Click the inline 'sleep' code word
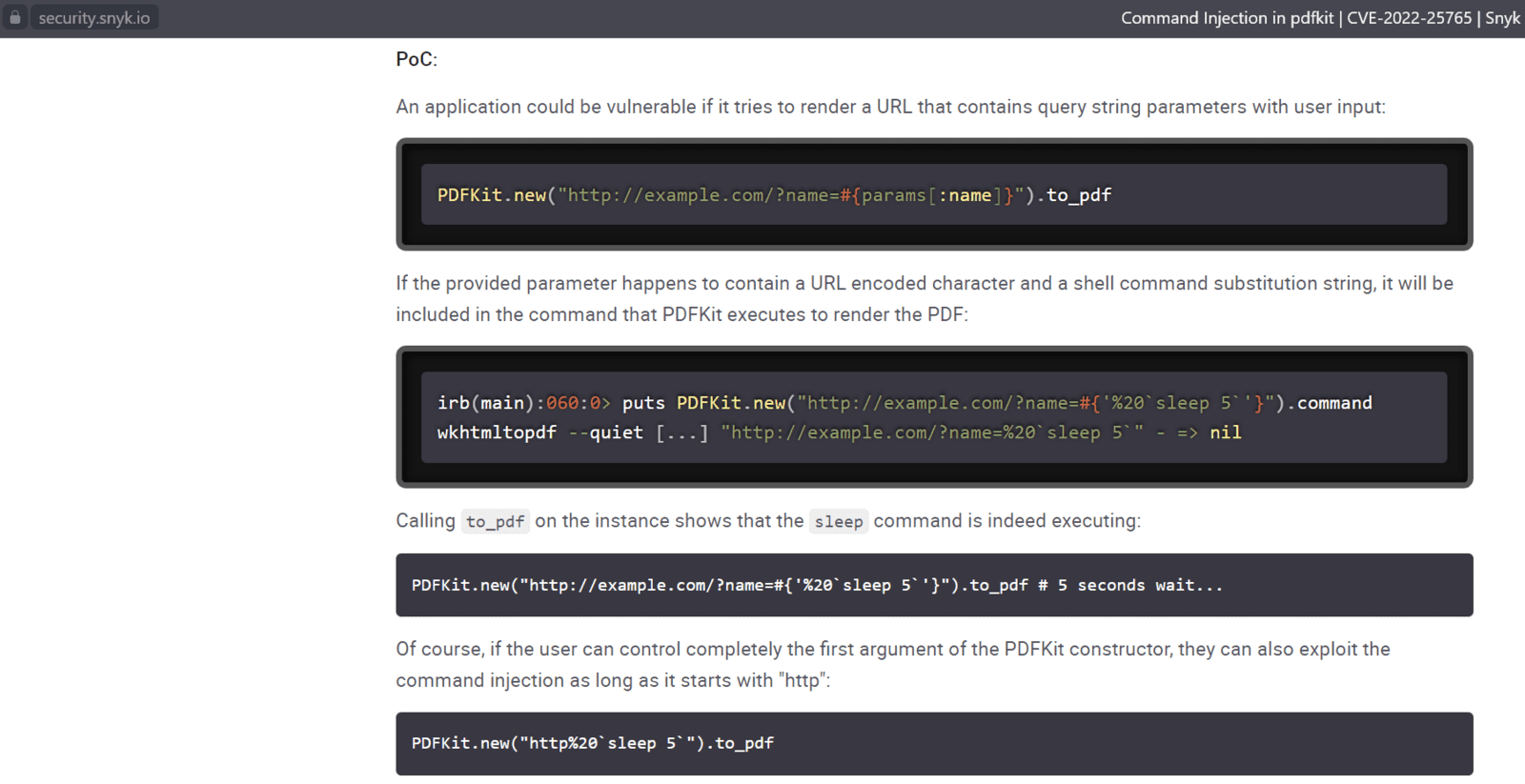The width and height of the screenshot is (1525, 784). pyautogui.click(x=839, y=521)
